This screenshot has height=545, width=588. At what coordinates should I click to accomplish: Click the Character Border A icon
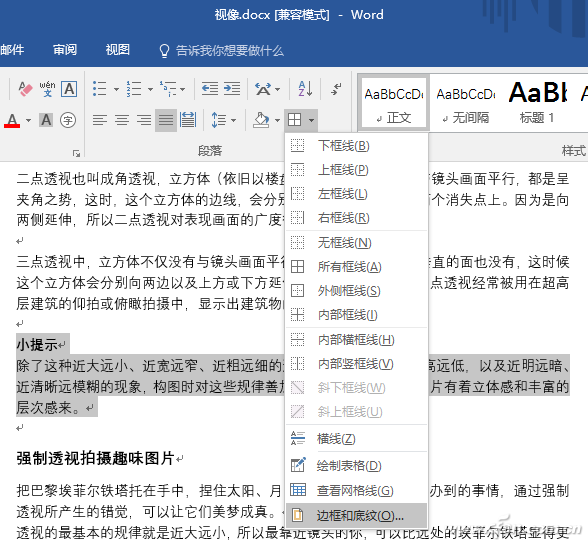pyautogui.click(x=69, y=89)
